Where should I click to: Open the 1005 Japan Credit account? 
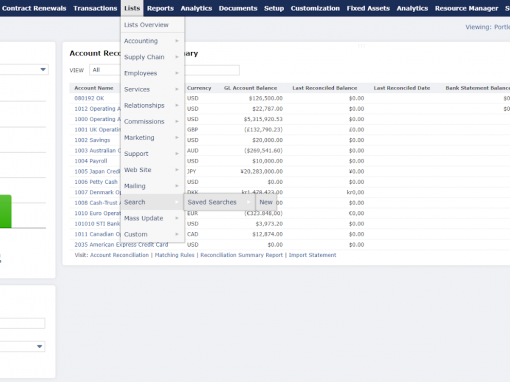97,171
